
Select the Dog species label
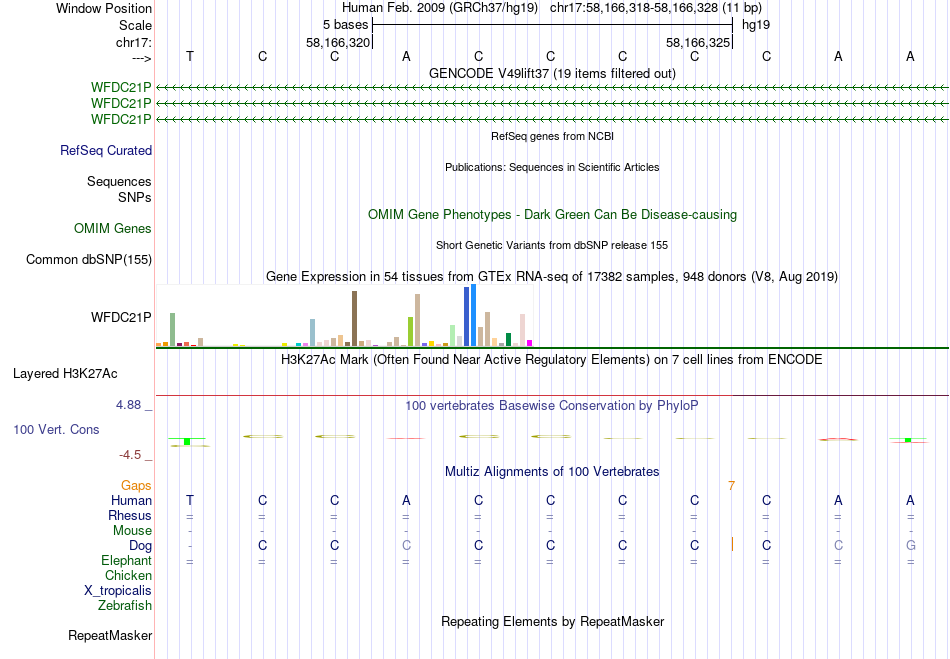point(140,546)
